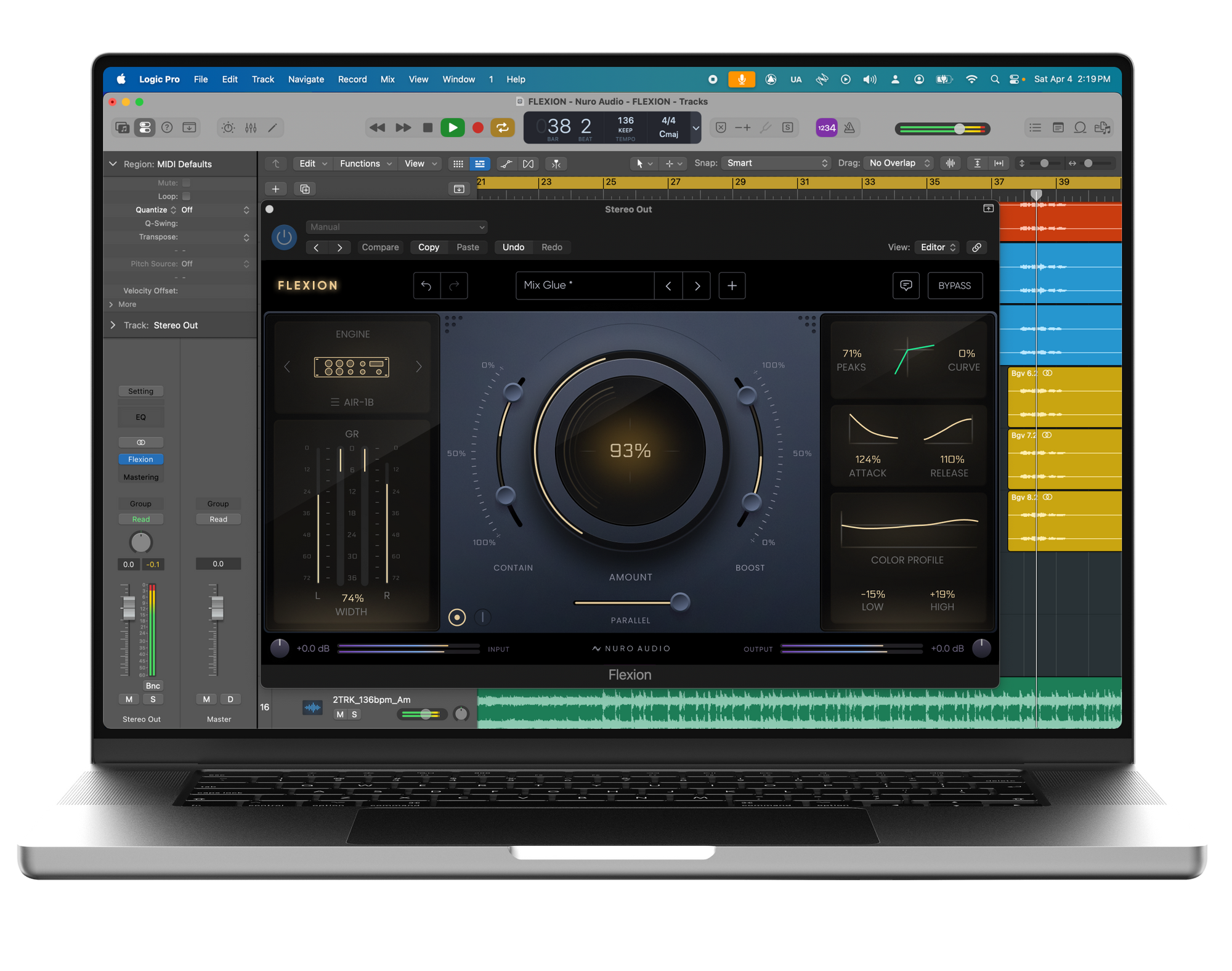Screen dimensions: 1232x971
Task: Open the Editors pencil icon
Action: coord(272,128)
